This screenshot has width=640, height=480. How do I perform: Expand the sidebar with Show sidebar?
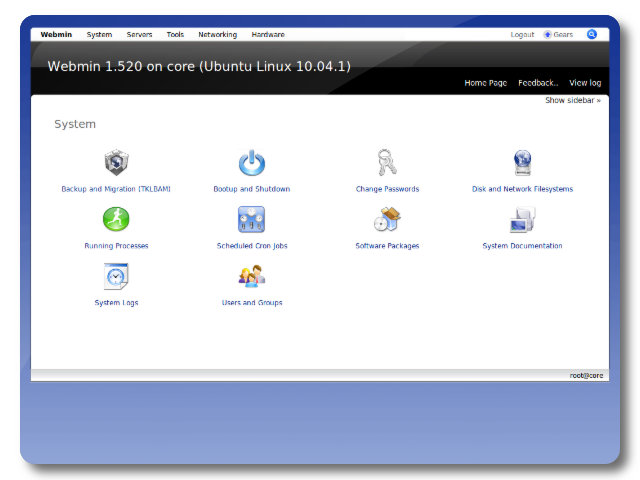click(573, 100)
